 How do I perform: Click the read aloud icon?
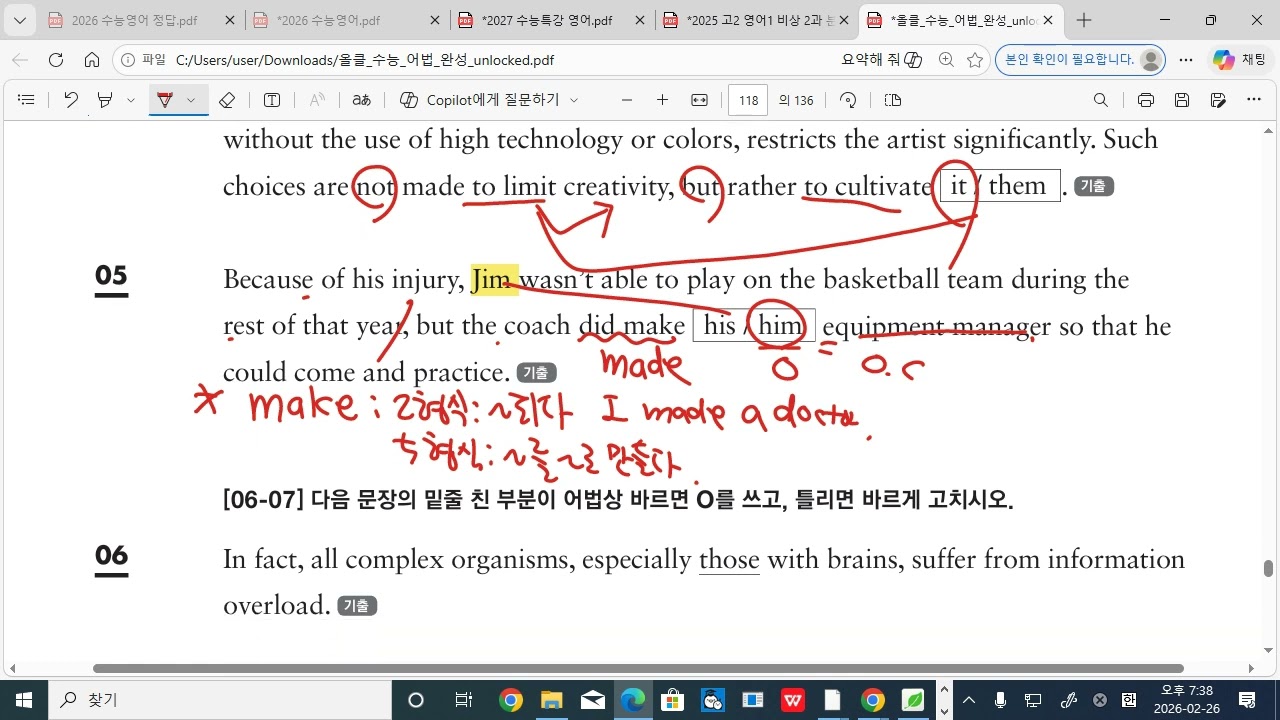point(317,100)
